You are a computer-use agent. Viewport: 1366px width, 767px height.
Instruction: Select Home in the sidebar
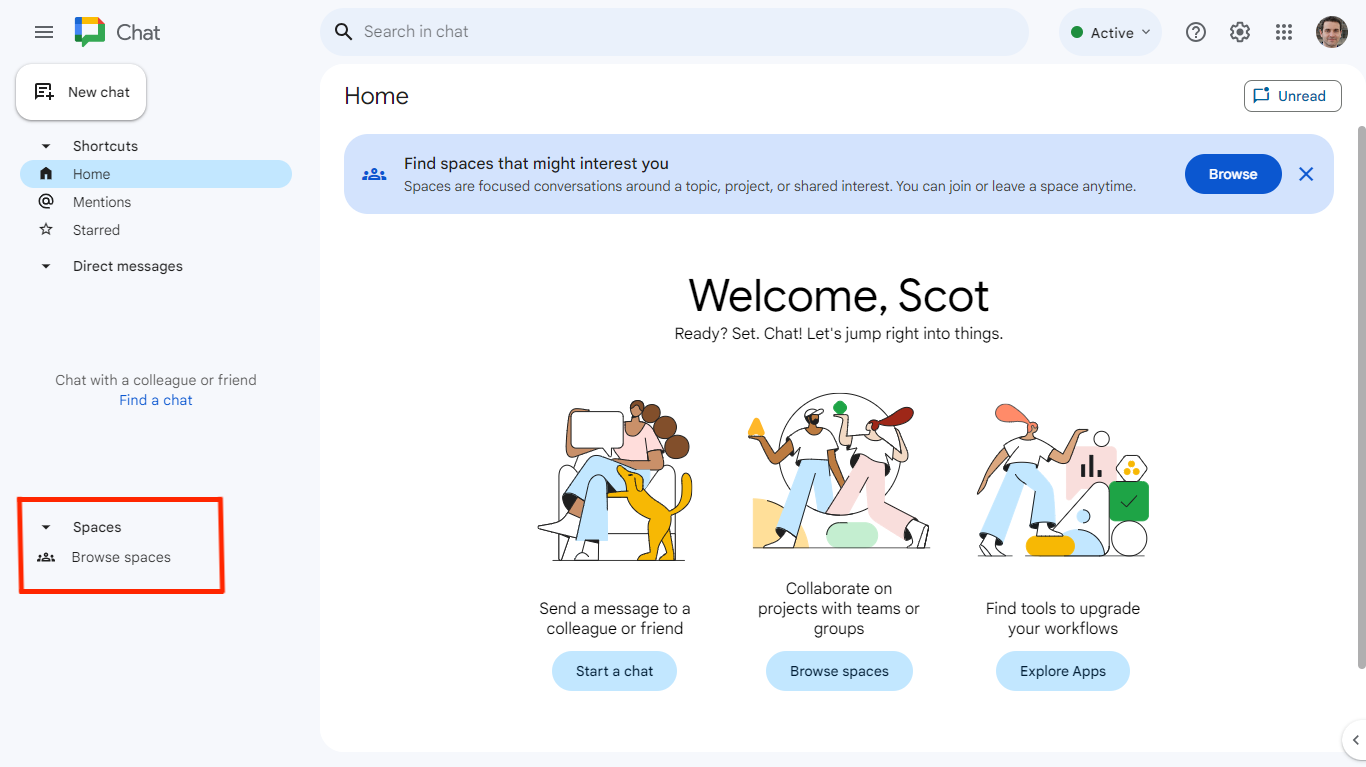pyautogui.click(x=92, y=173)
